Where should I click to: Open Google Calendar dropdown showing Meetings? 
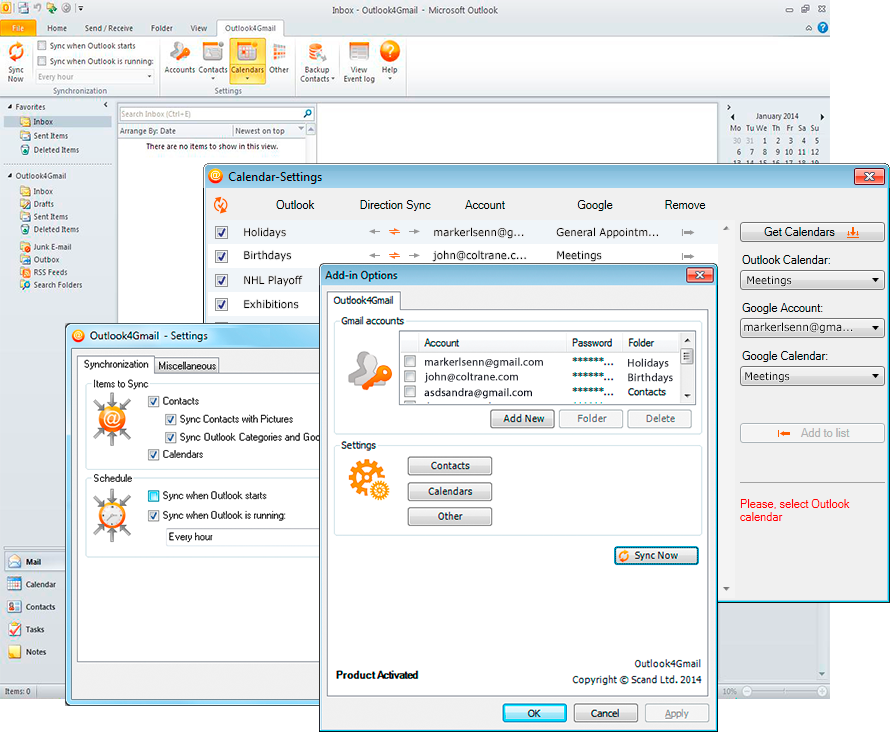coord(812,376)
